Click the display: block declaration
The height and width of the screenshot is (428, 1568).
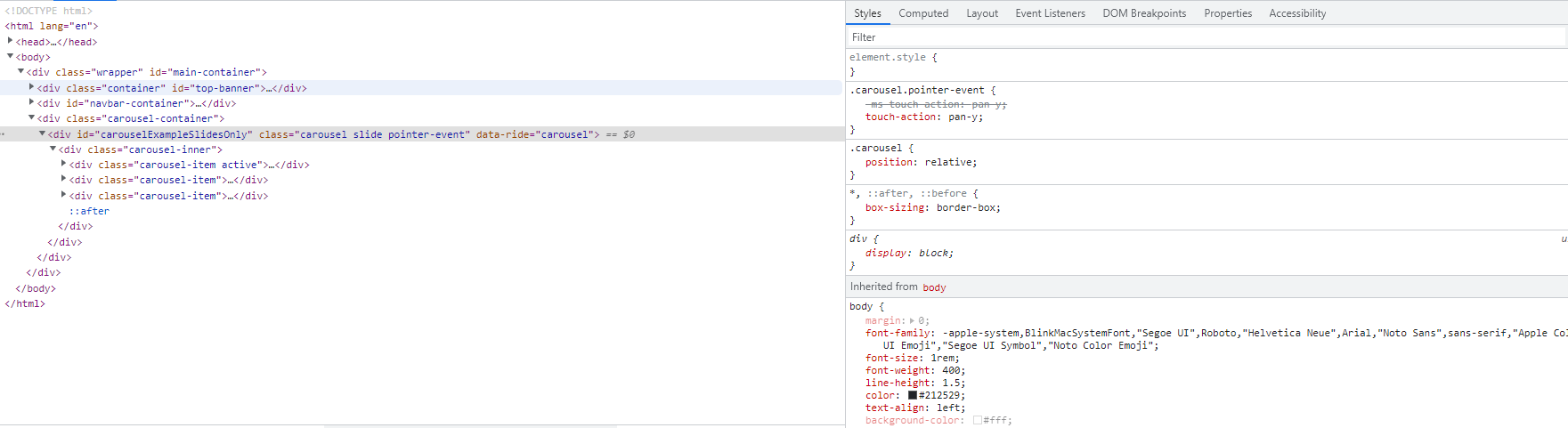point(909,253)
